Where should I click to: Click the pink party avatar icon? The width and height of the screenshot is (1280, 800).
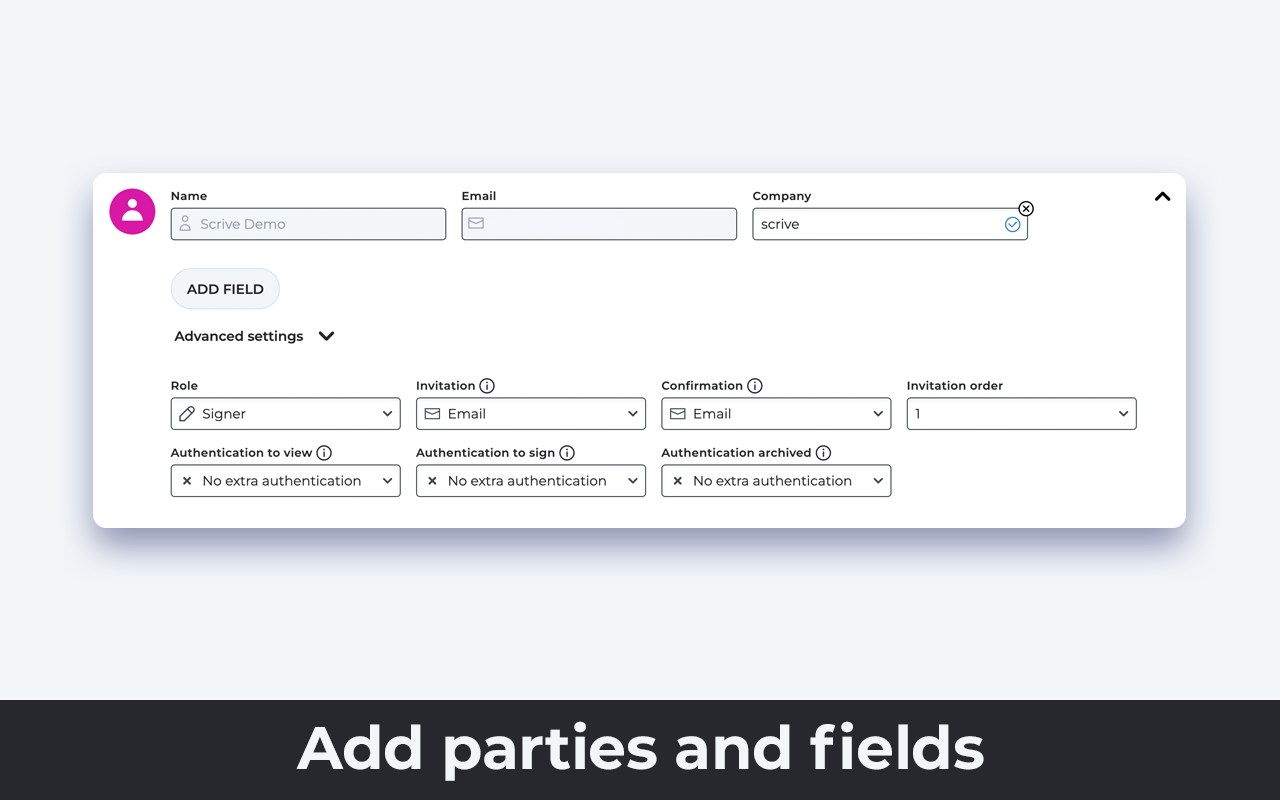coord(132,211)
